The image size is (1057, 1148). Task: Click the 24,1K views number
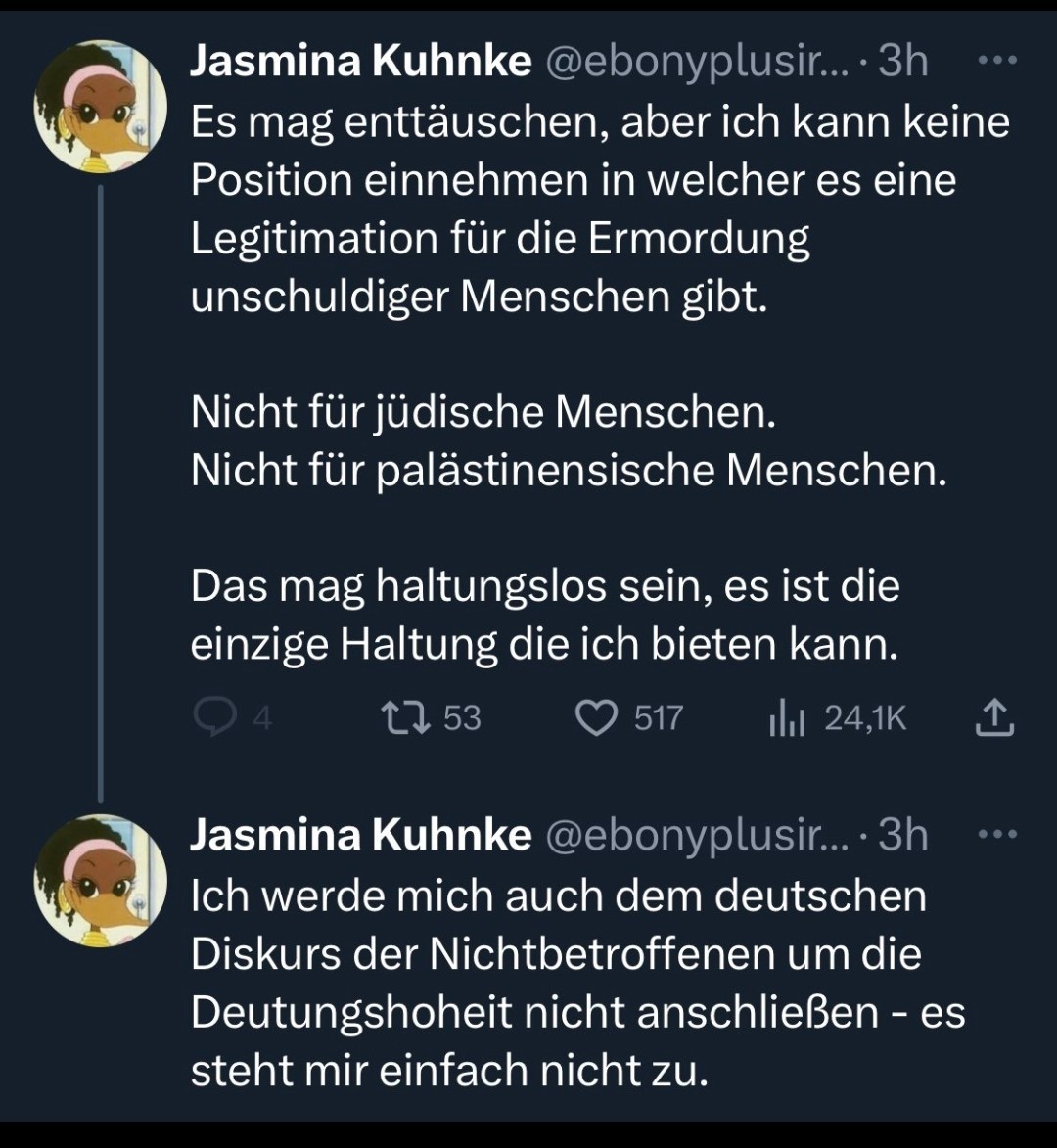865,719
